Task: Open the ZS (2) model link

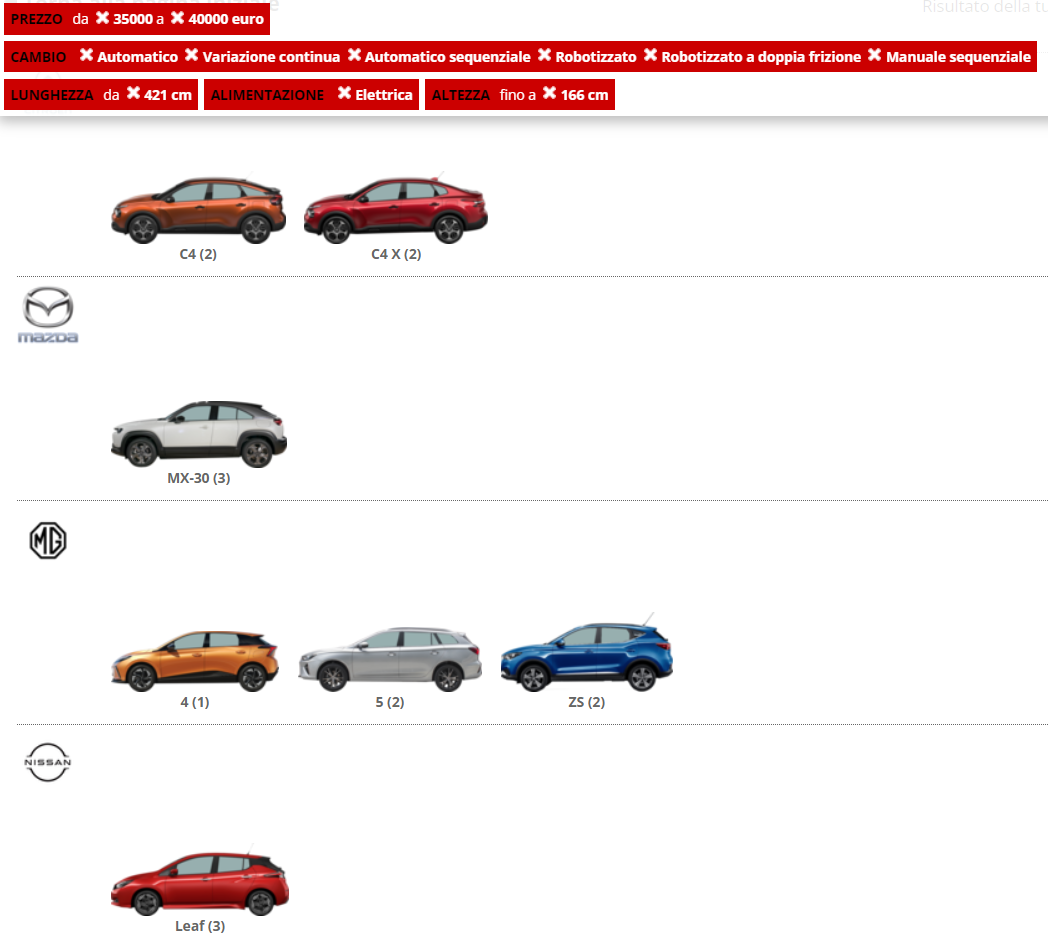Action: (587, 702)
